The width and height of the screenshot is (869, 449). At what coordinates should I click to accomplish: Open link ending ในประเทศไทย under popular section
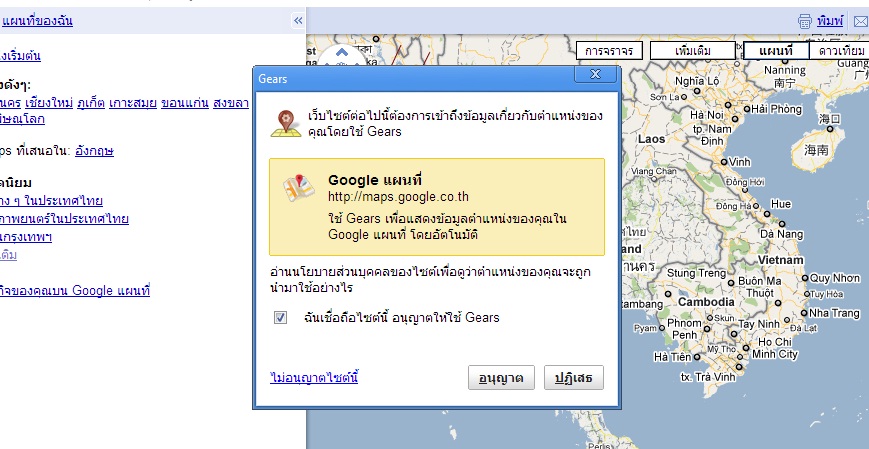point(52,201)
